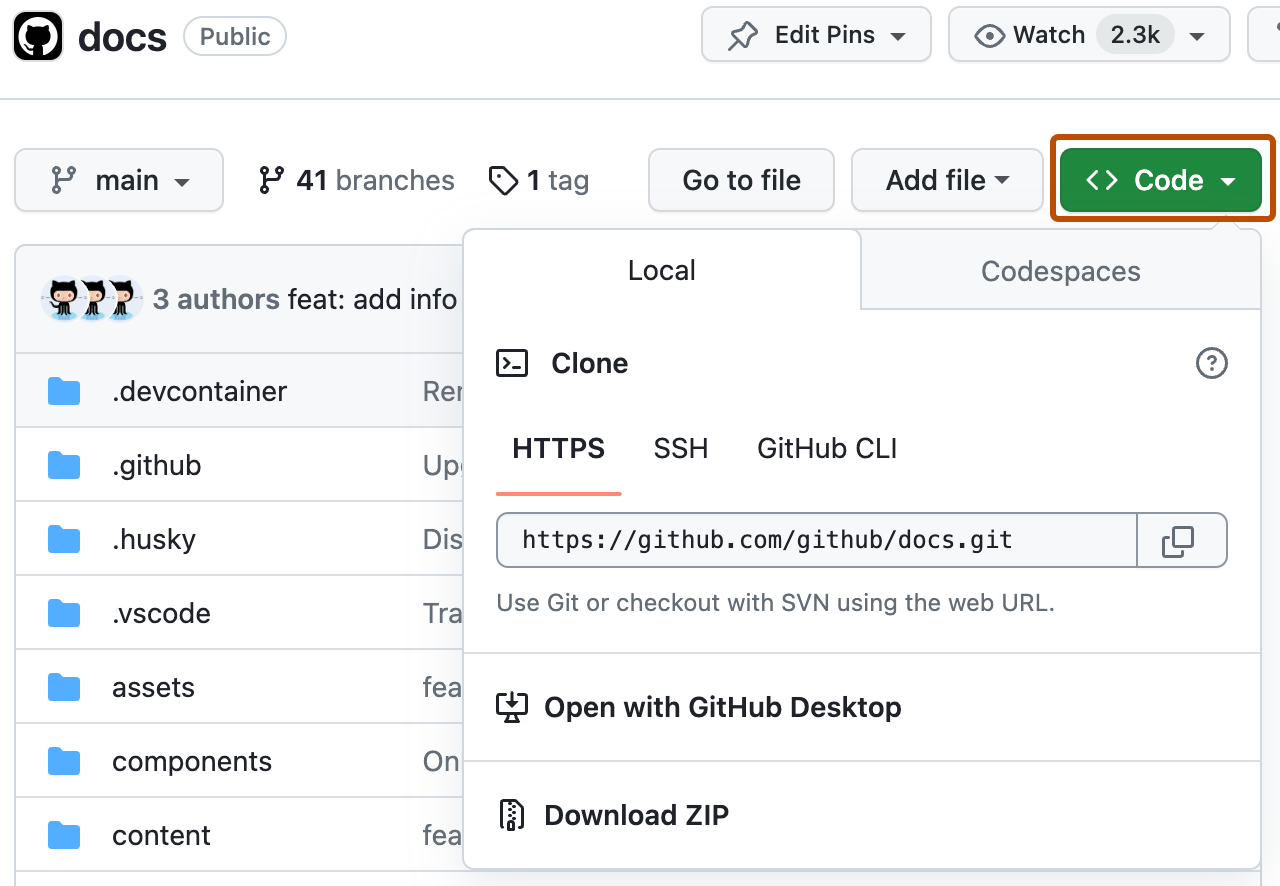Click the eye icon on Watch button

989,34
